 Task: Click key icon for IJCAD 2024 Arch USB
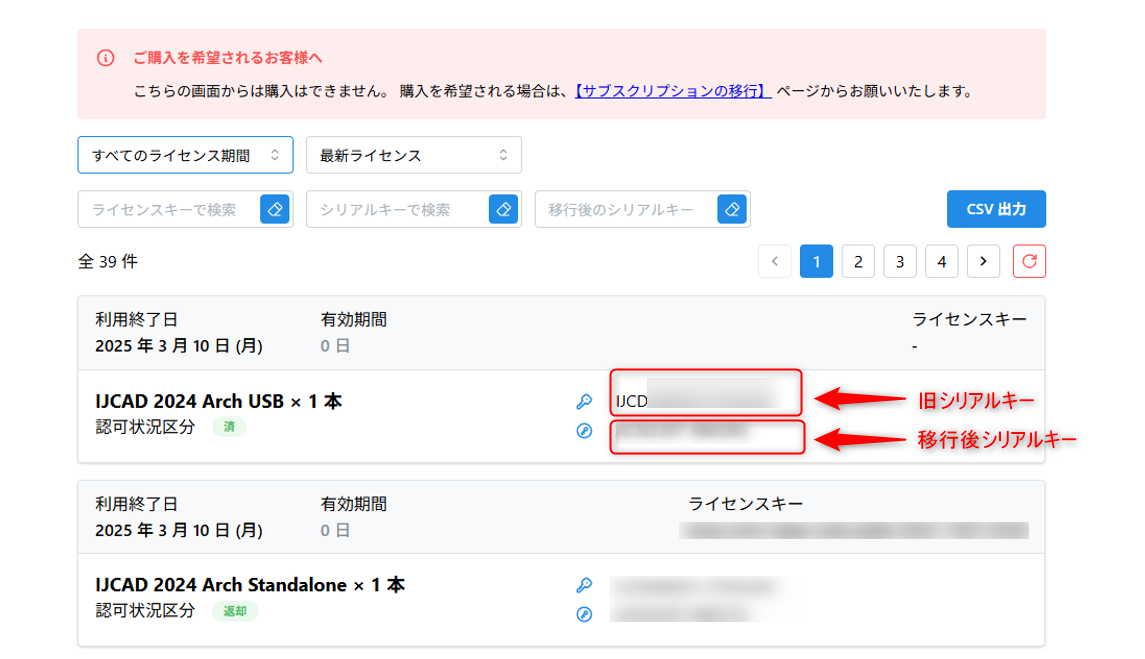pyautogui.click(x=584, y=401)
